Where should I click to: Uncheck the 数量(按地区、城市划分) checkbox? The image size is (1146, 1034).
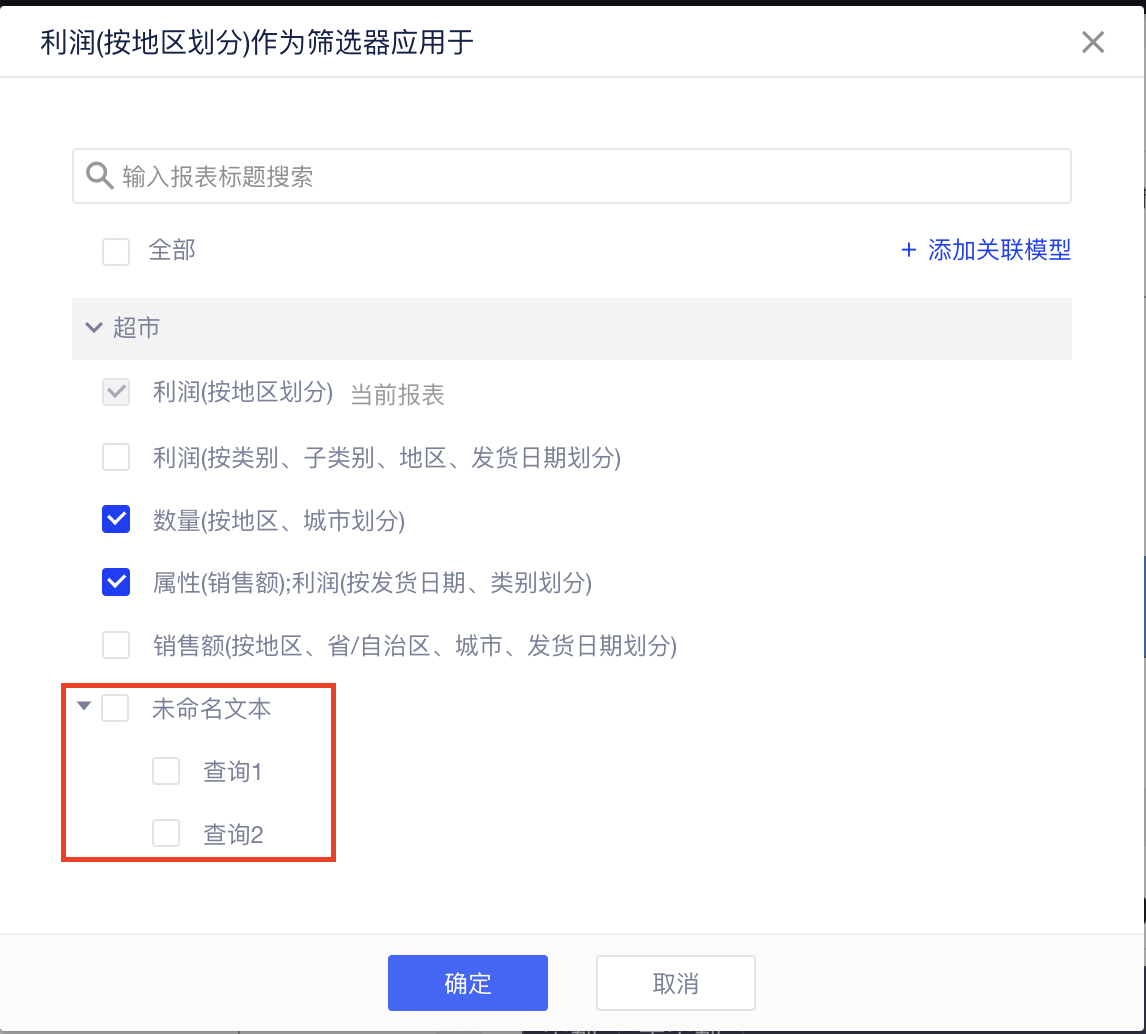click(x=116, y=520)
